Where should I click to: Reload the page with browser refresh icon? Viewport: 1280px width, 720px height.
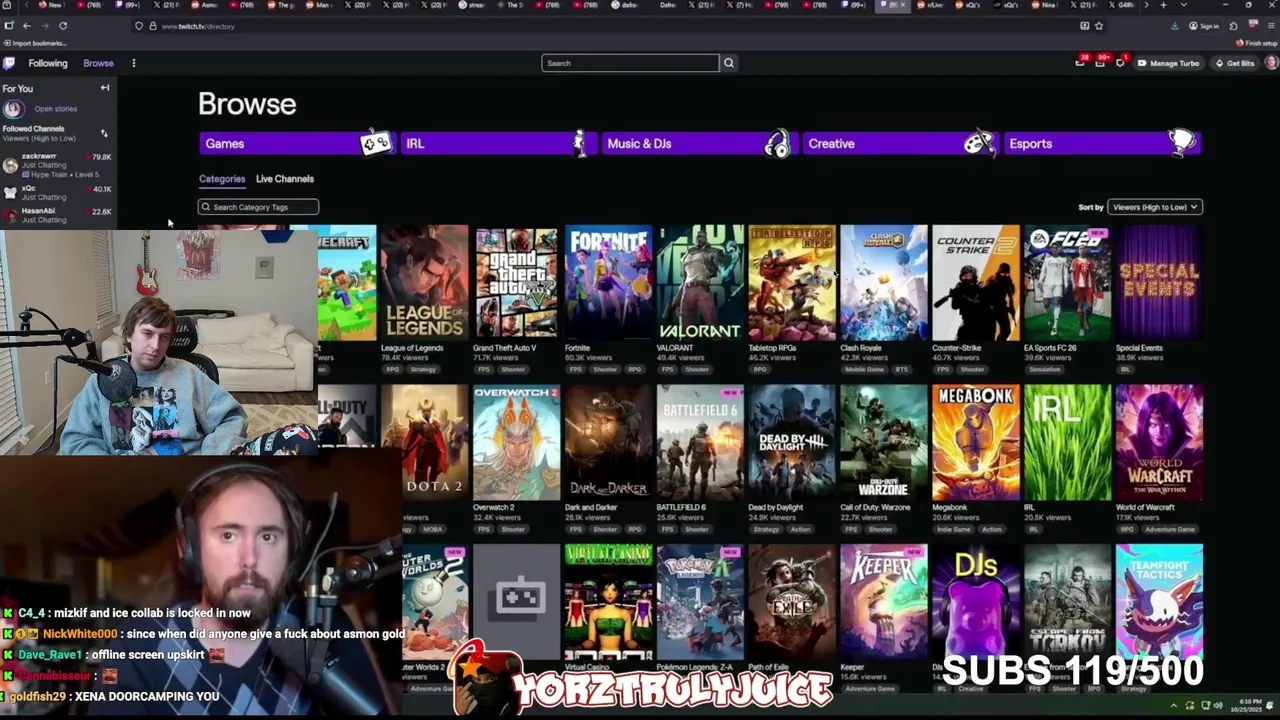coord(63,26)
